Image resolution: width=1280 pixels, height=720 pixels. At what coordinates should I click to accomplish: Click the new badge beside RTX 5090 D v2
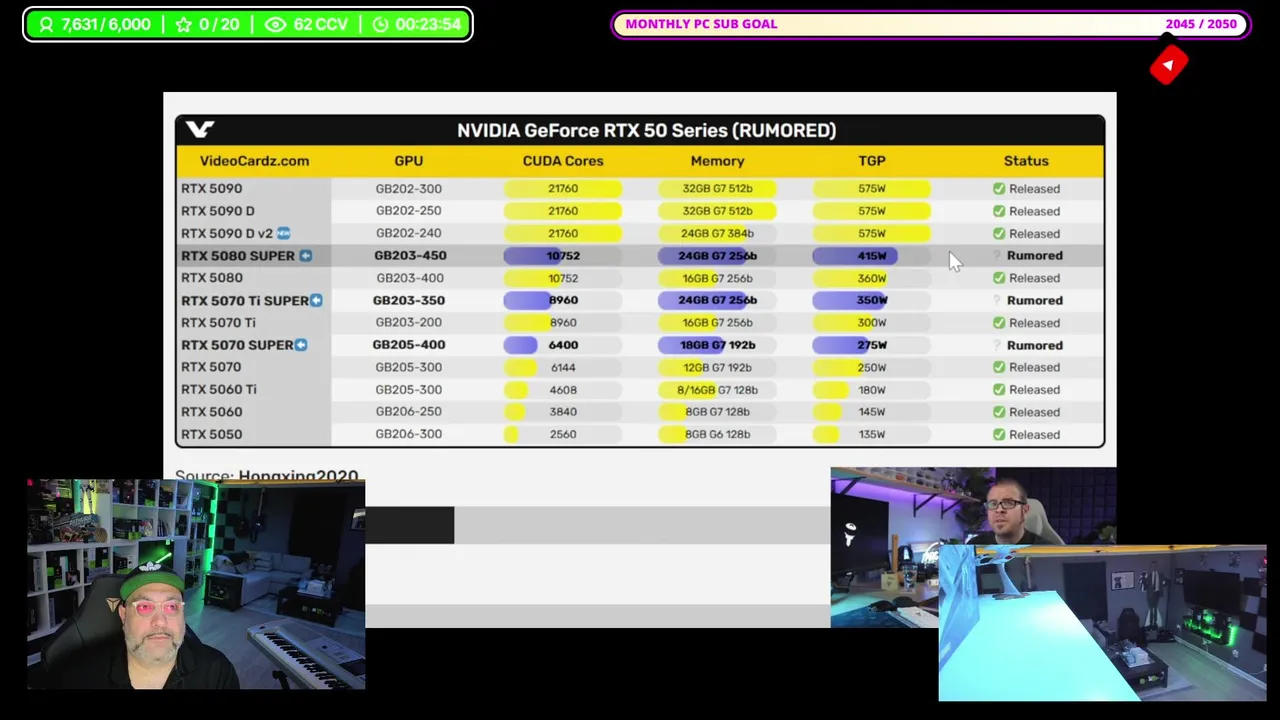point(283,233)
